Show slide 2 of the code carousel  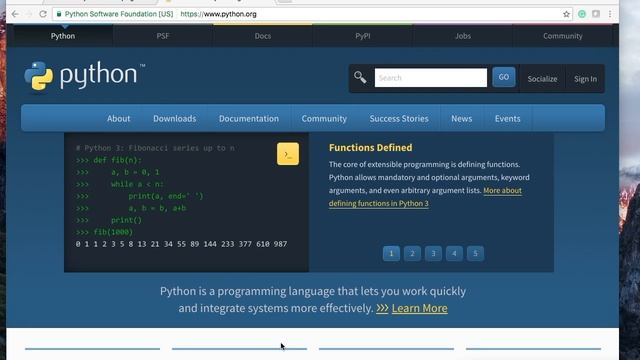tap(412, 253)
